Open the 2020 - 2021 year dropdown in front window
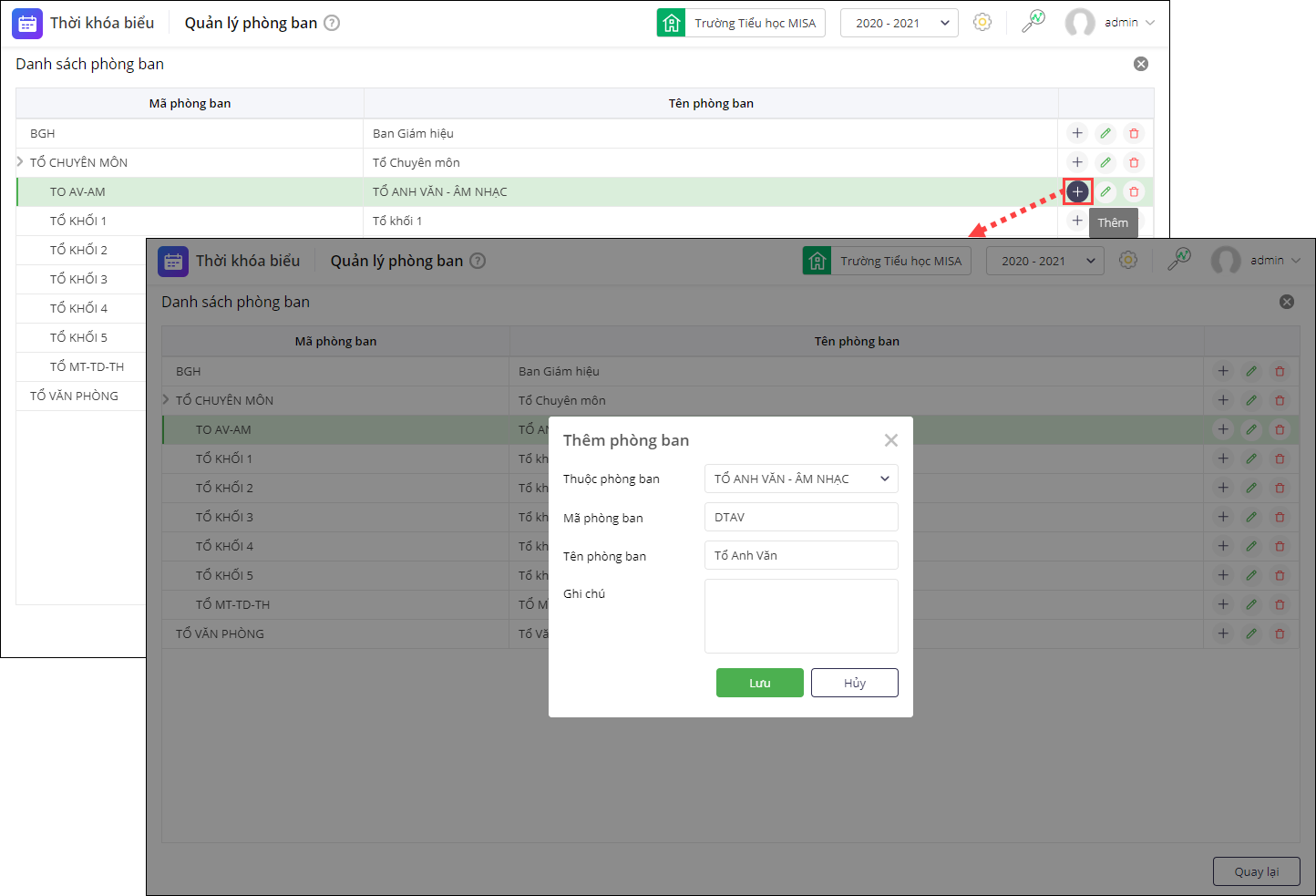This screenshot has height=896, width=1316. (1044, 261)
